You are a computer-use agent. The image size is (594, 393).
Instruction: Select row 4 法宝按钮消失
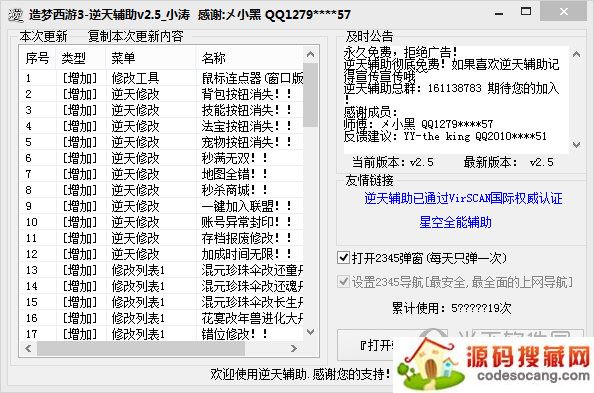pos(162,126)
